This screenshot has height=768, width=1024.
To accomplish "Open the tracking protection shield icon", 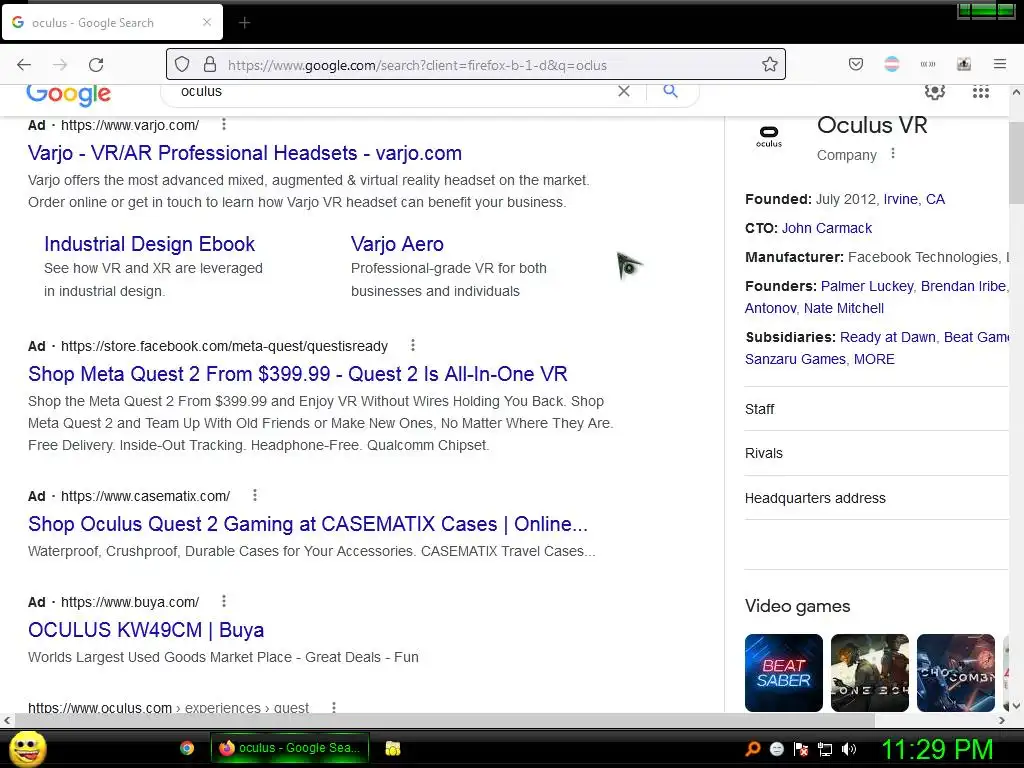I will [x=182, y=64].
